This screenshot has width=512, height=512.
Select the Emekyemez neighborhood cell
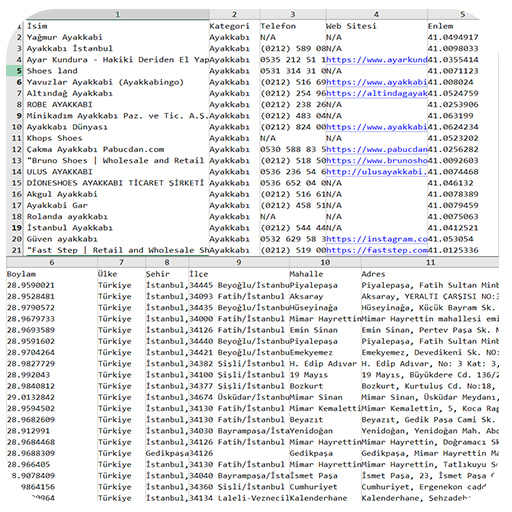click(325, 353)
